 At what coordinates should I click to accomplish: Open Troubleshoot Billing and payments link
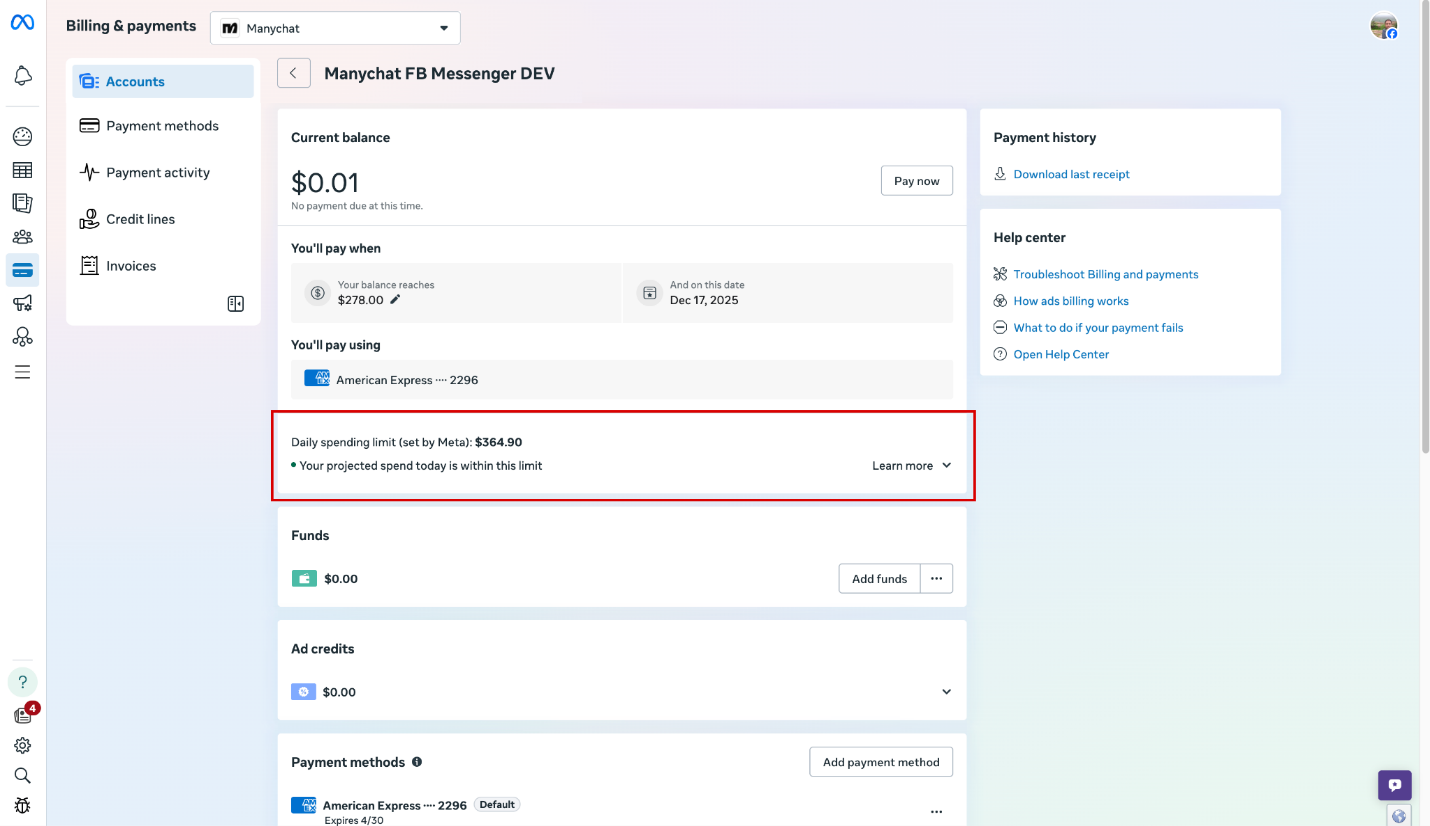tap(1106, 273)
